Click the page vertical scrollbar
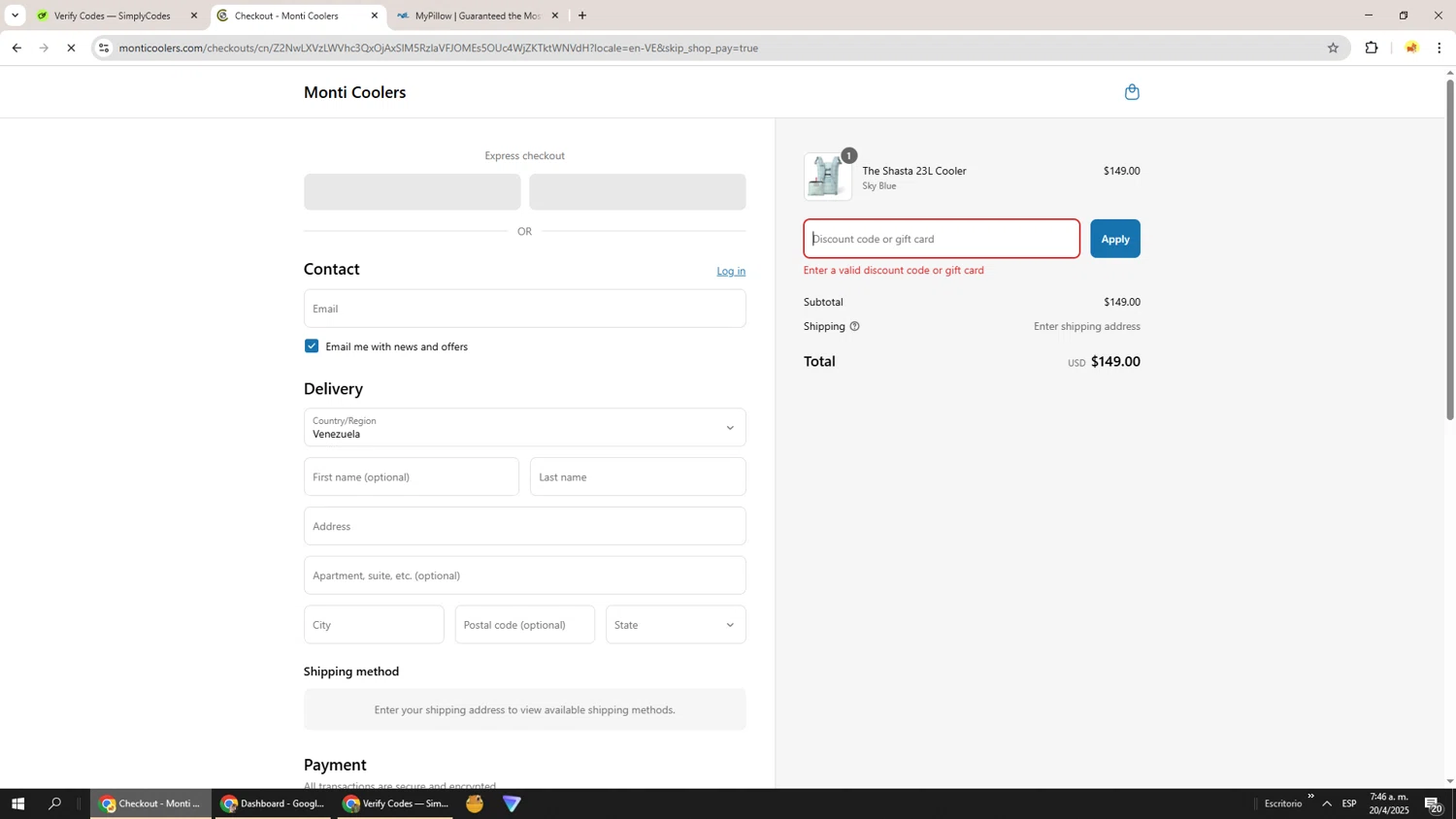 (x=1450, y=249)
